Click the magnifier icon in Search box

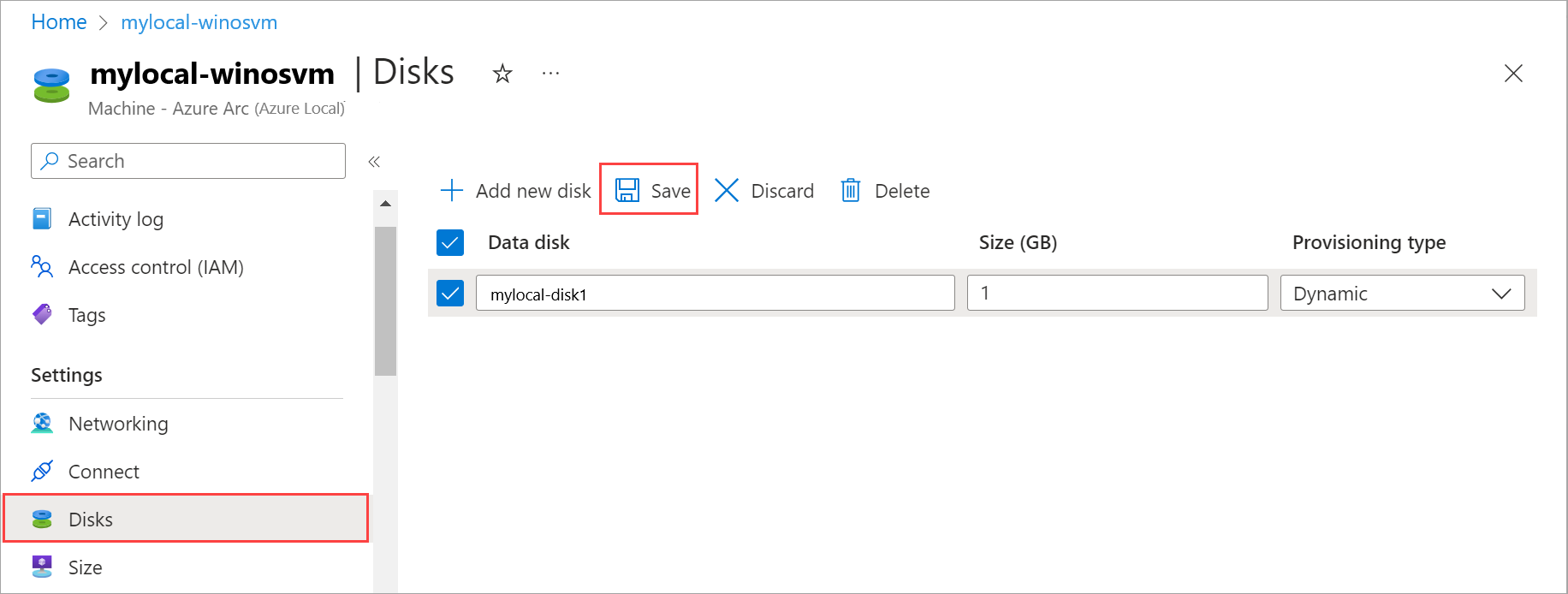click(x=50, y=161)
